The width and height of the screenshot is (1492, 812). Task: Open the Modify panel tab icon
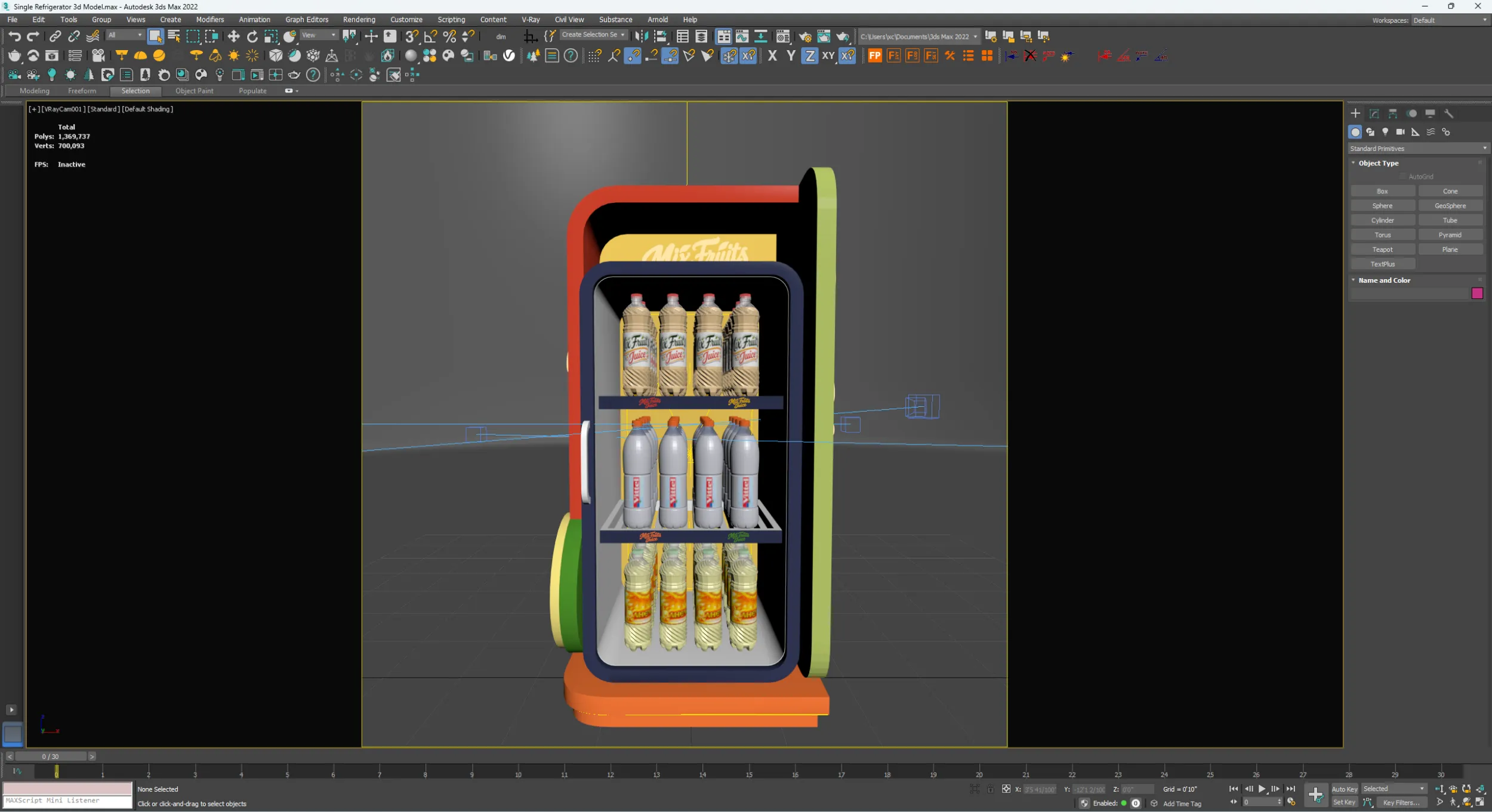pos(1374,113)
